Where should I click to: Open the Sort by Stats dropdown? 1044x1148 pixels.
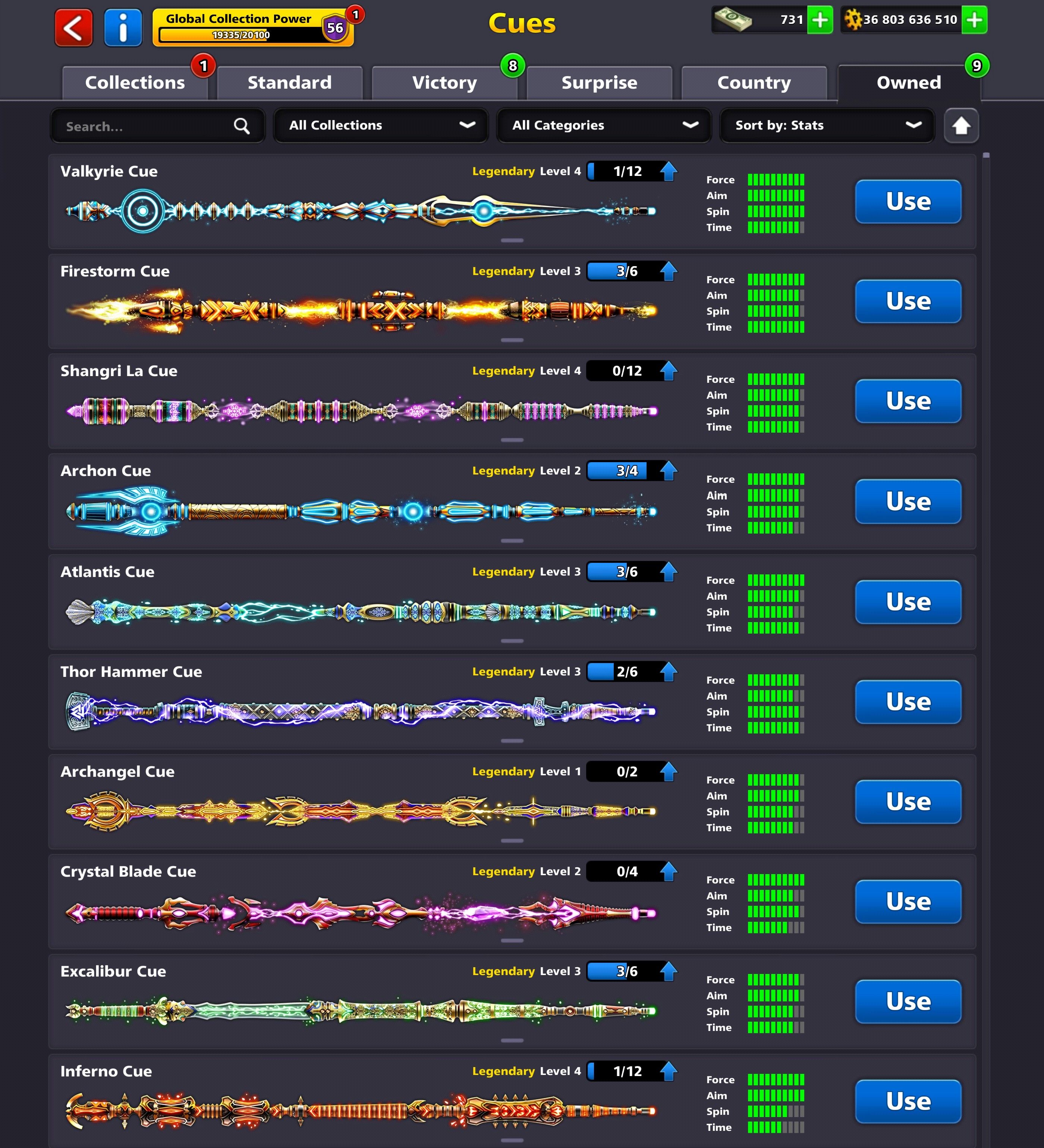[827, 125]
